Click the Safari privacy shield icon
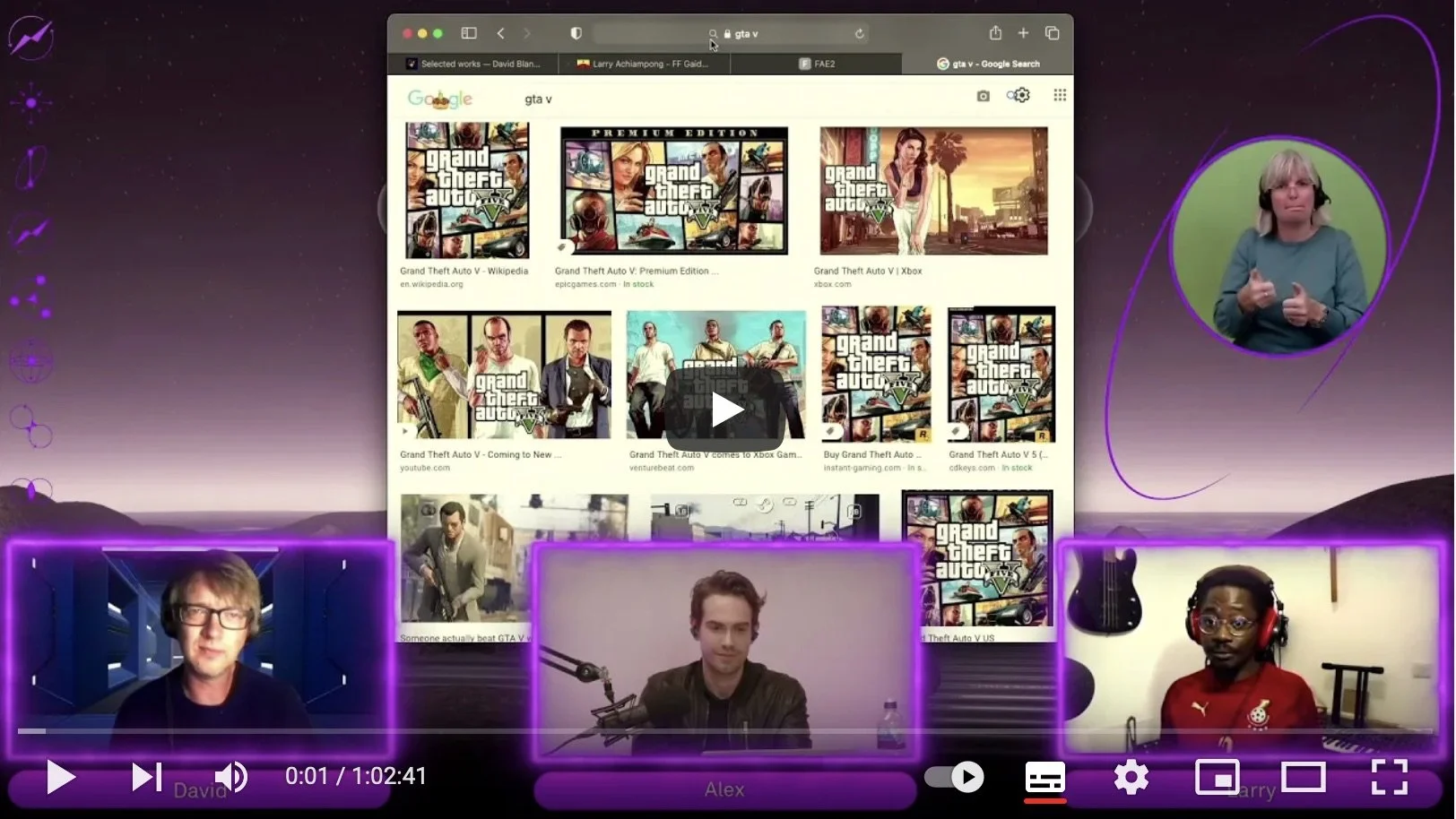 click(576, 33)
